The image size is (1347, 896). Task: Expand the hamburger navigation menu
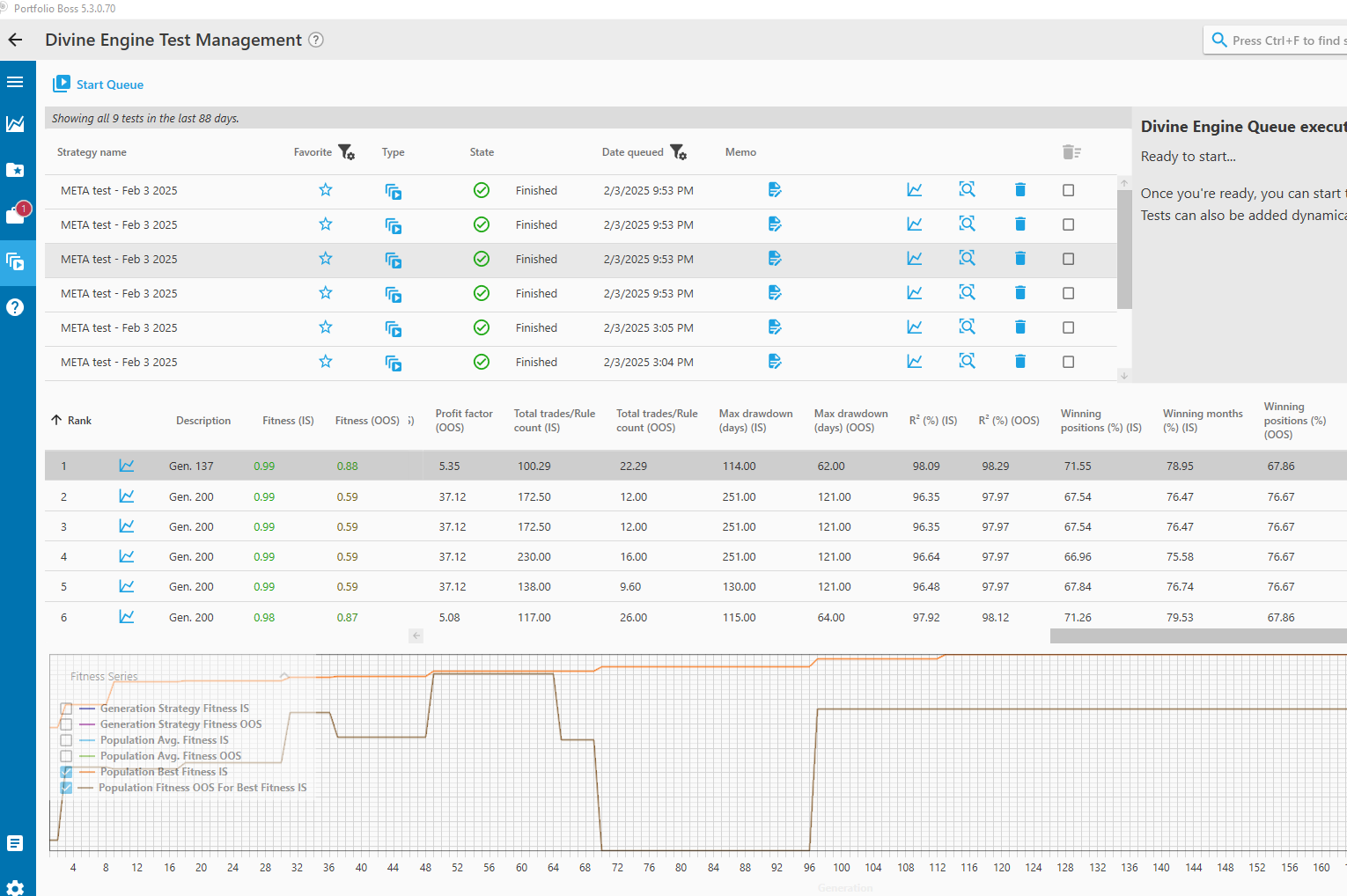point(15,82)
